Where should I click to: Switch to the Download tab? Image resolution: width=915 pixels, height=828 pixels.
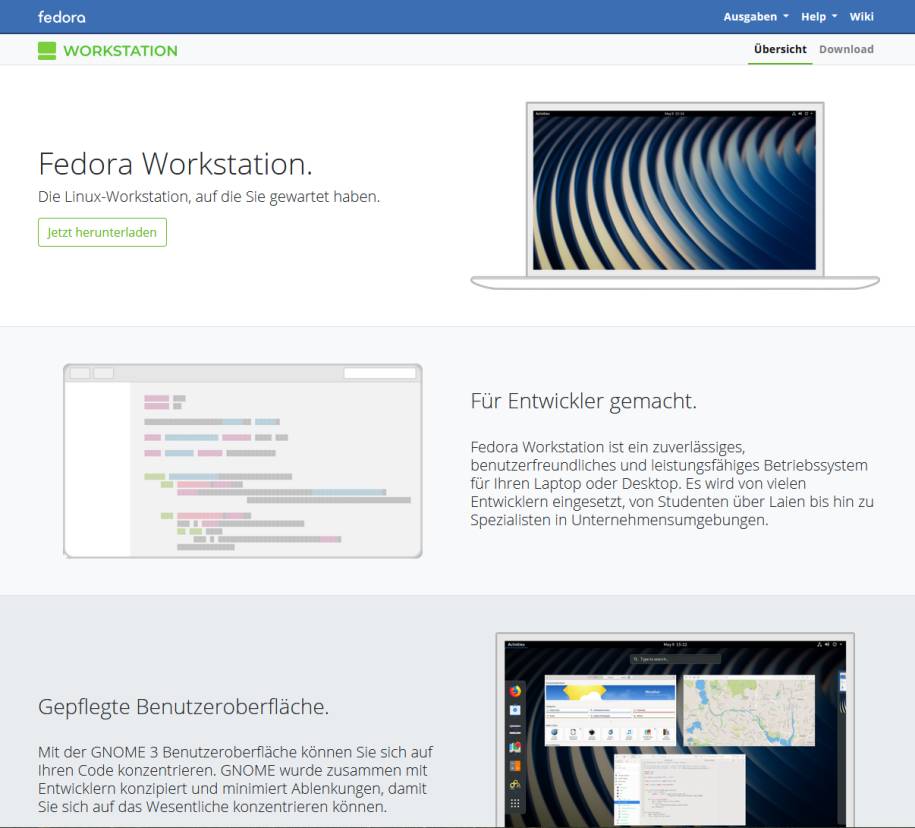847,48
